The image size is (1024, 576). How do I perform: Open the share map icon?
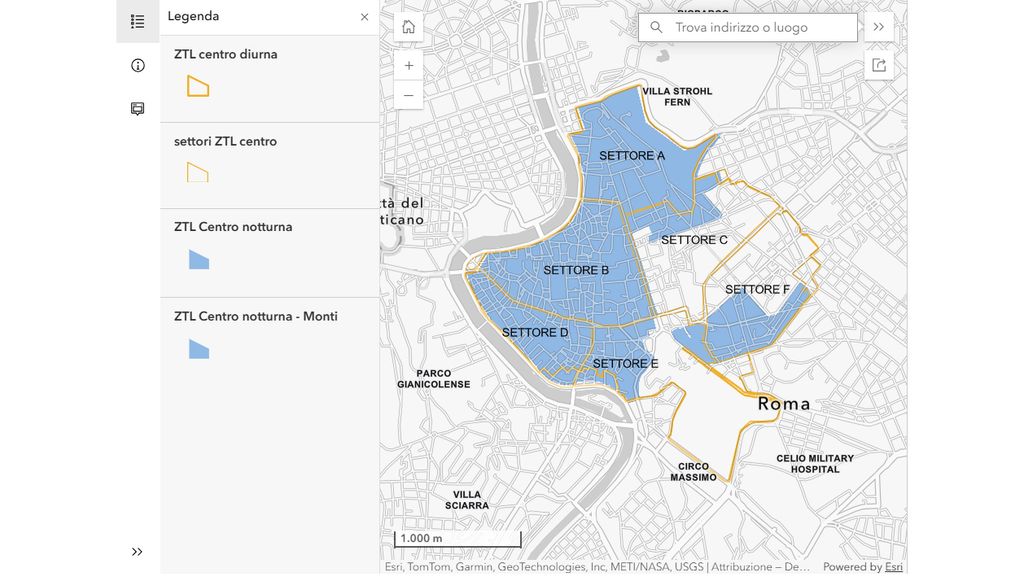point(879,63)
